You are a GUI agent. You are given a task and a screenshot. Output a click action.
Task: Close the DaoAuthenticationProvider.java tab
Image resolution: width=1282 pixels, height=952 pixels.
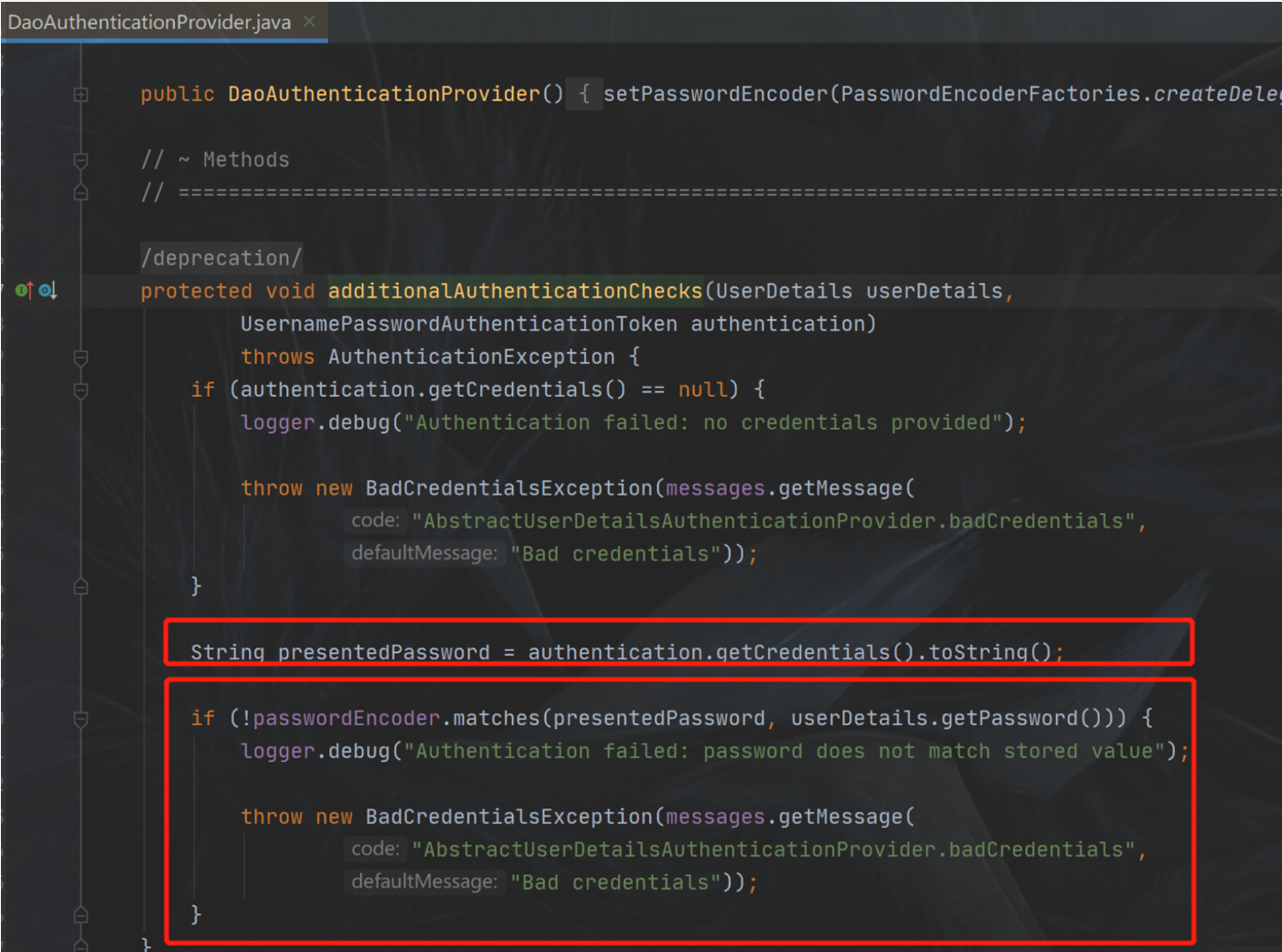[x=309, y=21]
